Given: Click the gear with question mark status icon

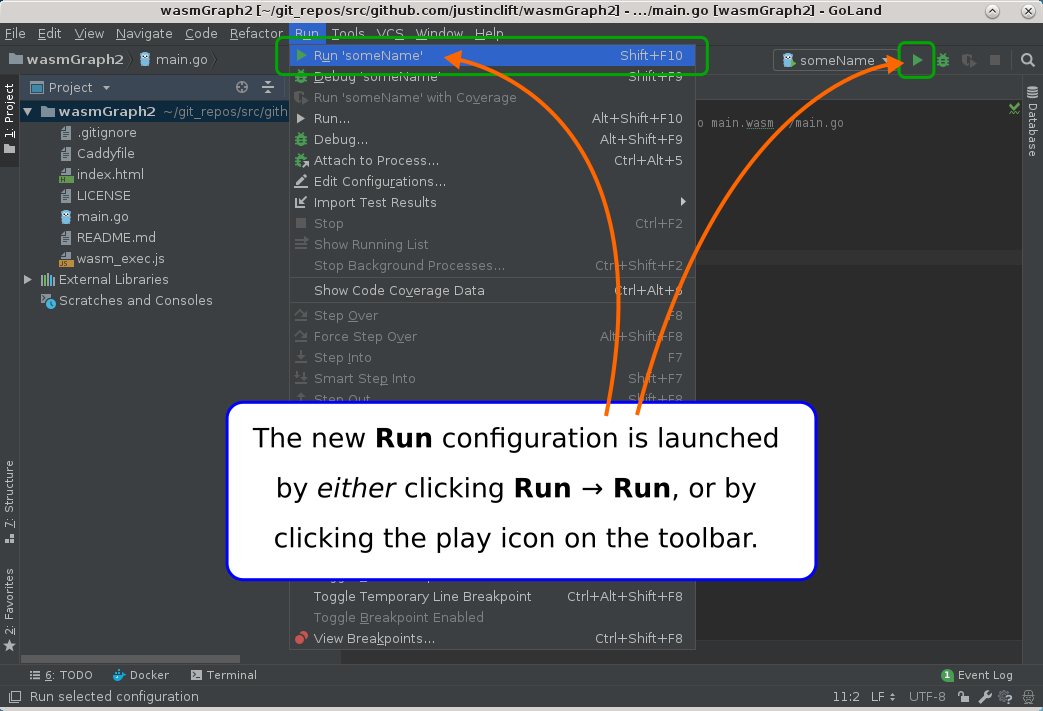Looking at the screenshot, I should [x=1006, y=697].
